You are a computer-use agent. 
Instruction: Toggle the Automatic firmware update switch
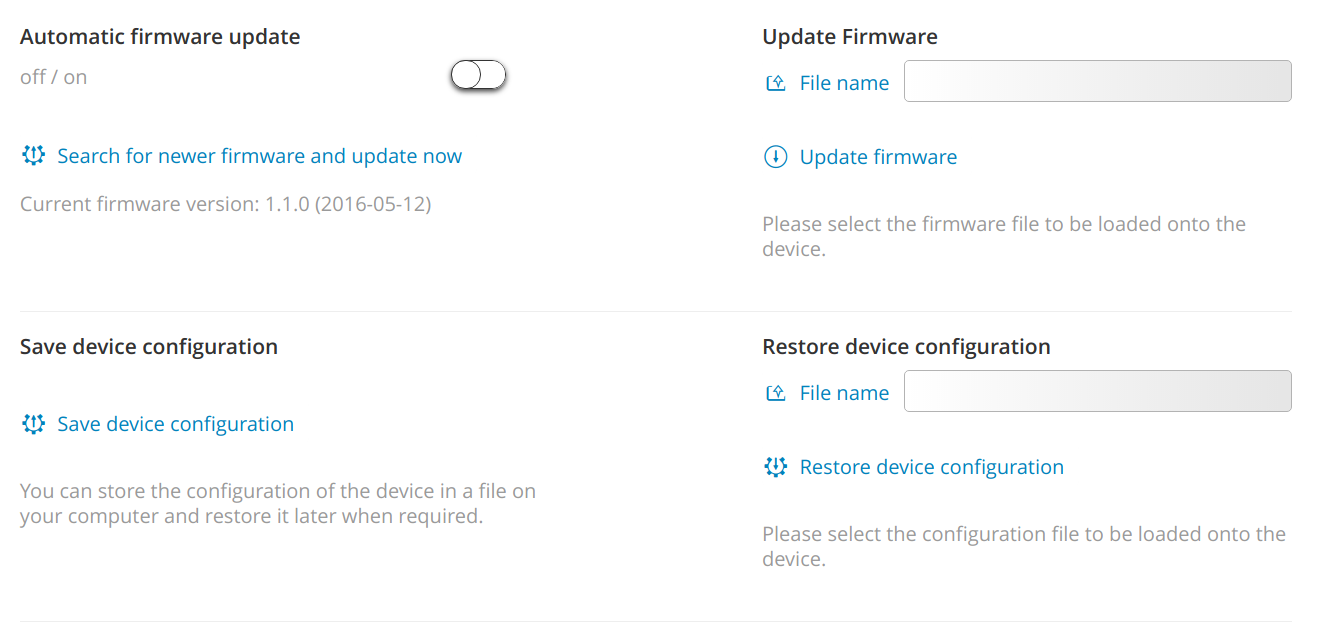pos(478,75)
